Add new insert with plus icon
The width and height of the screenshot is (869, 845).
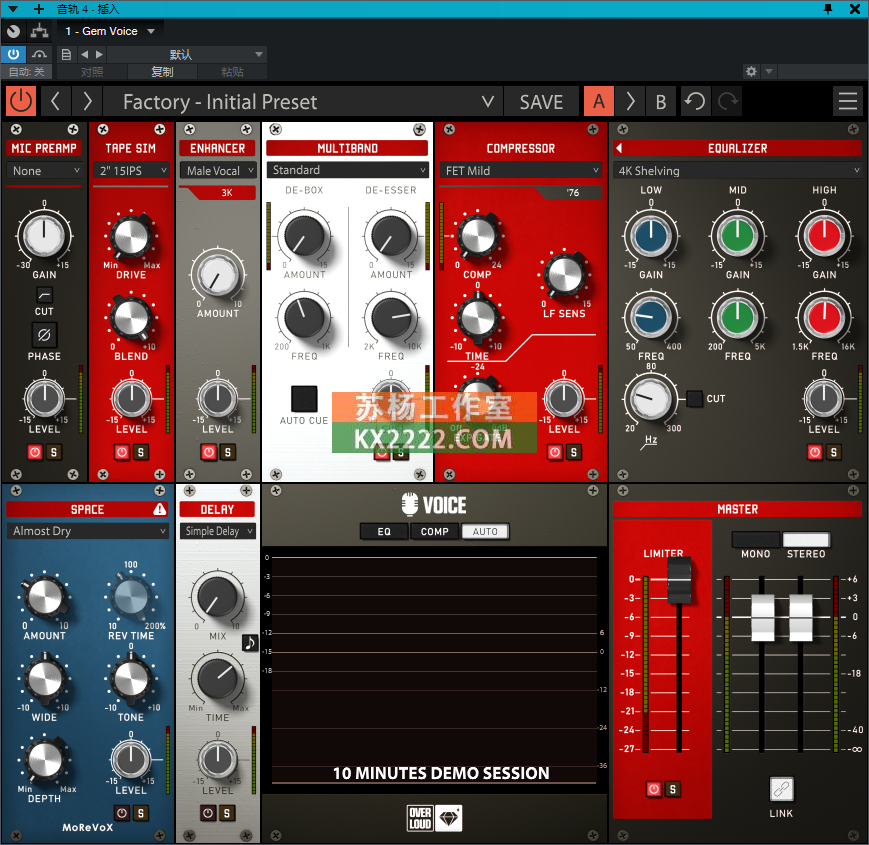[39, 9]
